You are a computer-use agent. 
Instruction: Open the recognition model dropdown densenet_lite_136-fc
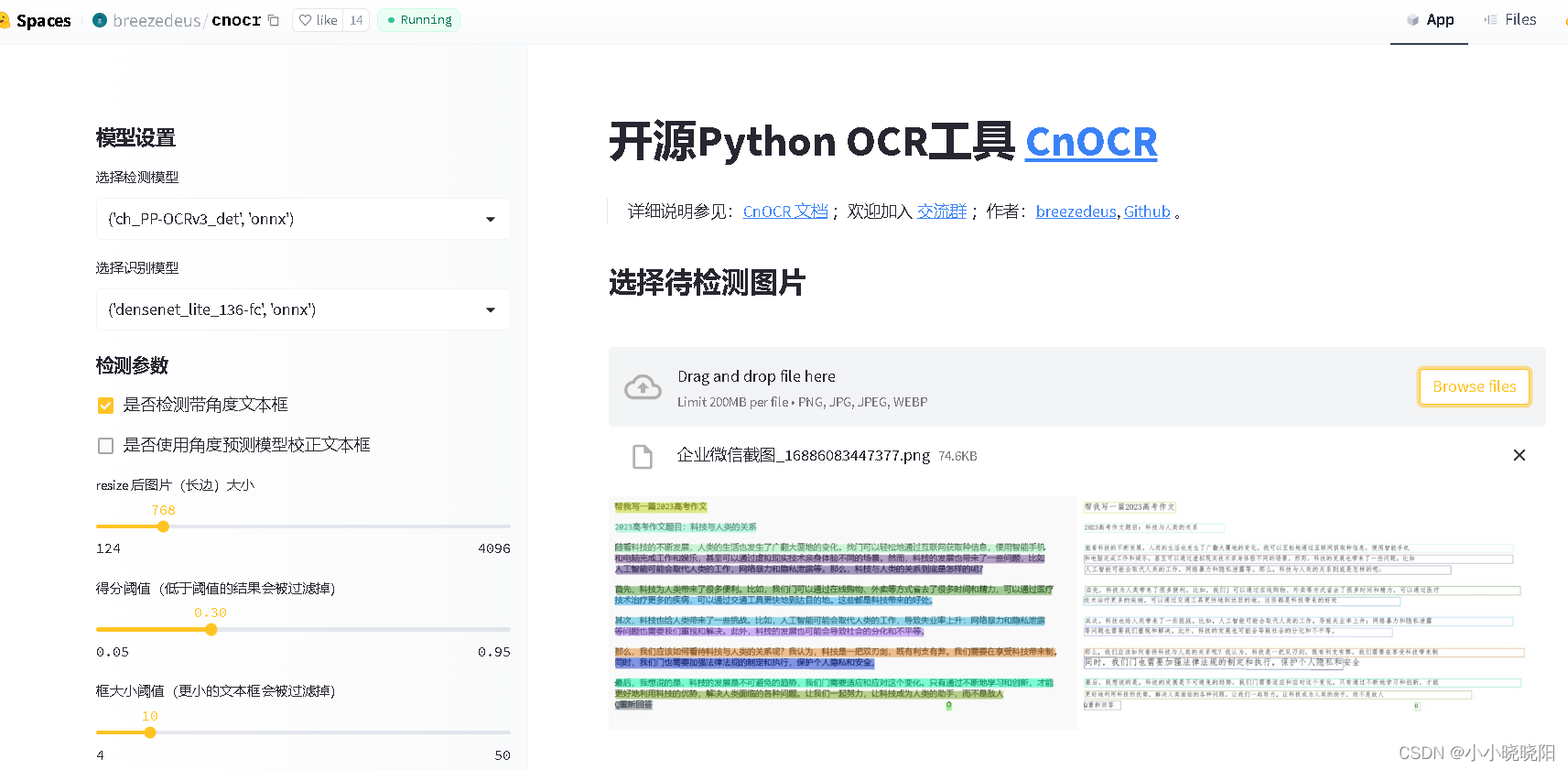point(303,309)
